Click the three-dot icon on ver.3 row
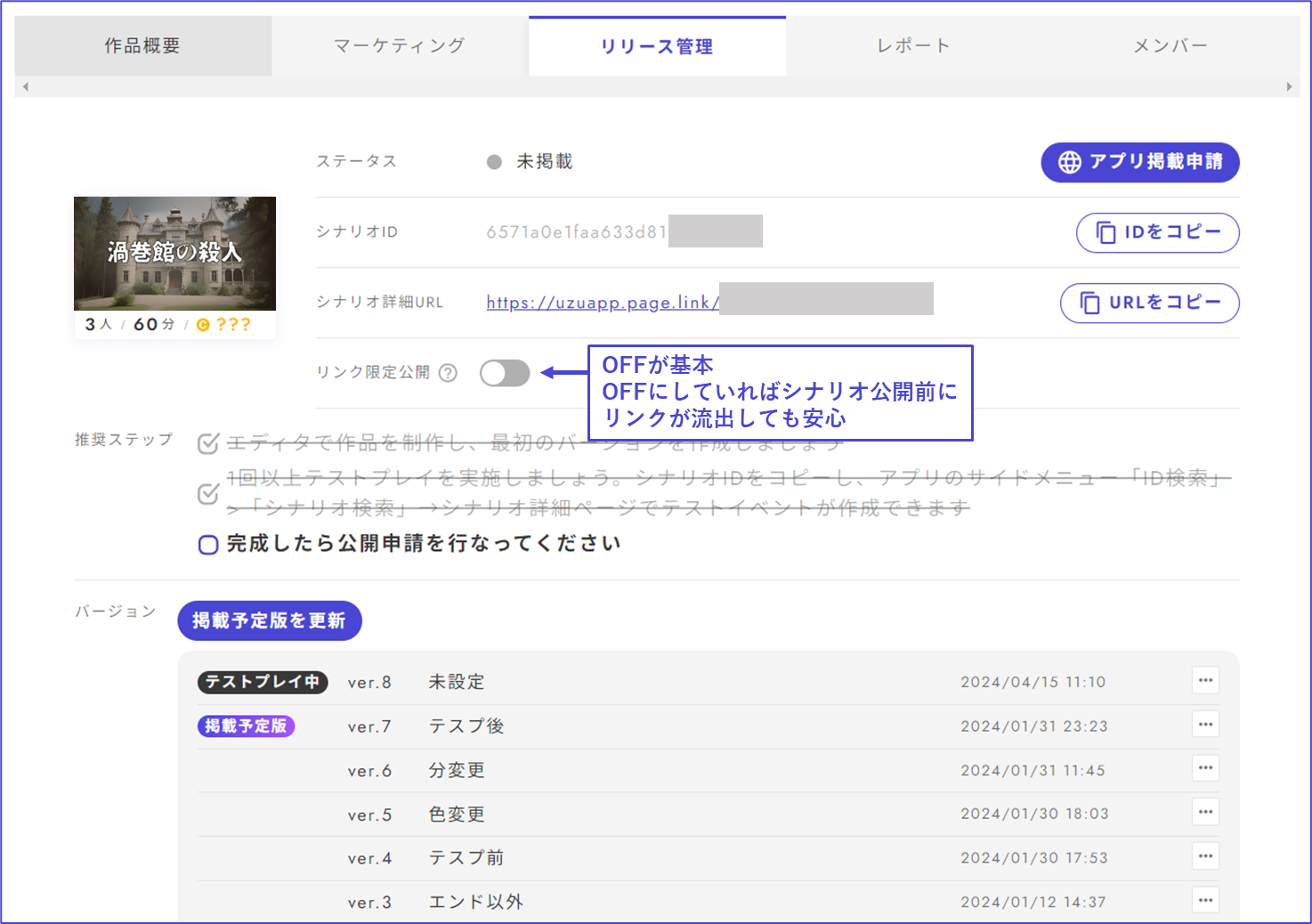 (x=1205, y=900)
